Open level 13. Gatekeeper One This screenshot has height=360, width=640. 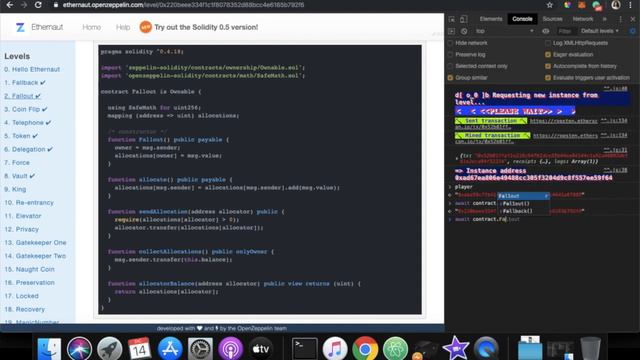point(35,243)
